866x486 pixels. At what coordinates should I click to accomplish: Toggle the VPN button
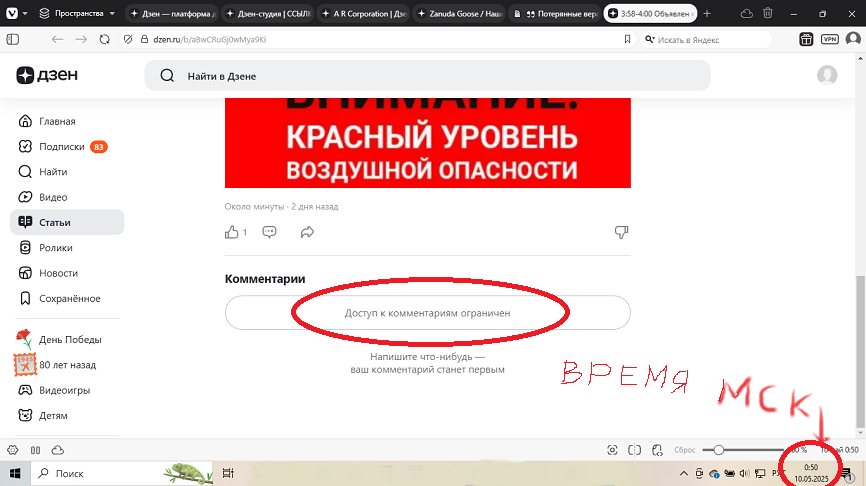(x=830, y=39)
